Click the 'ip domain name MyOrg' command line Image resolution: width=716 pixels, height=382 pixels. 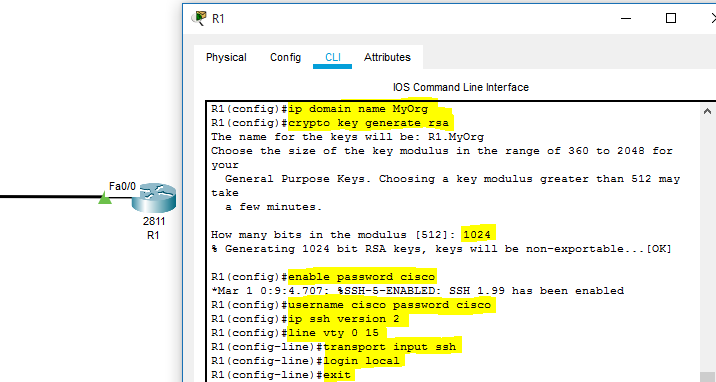click(x=358, y=109)
